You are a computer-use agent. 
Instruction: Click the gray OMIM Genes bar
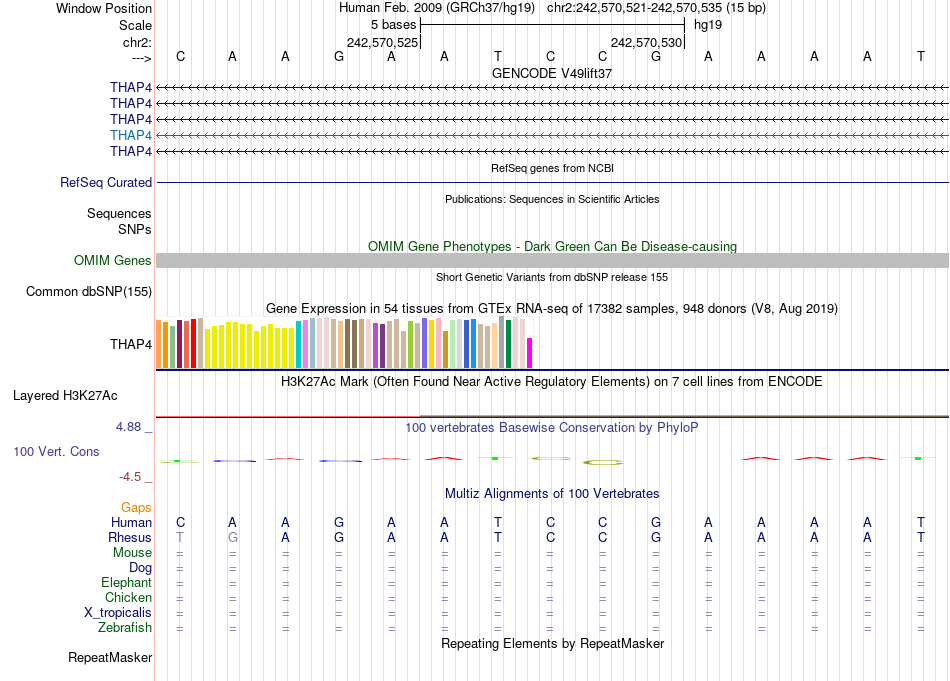552,261
